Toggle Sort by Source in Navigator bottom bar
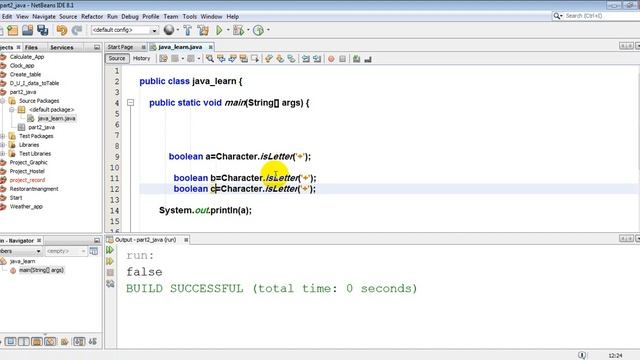 tap(93, 341)
